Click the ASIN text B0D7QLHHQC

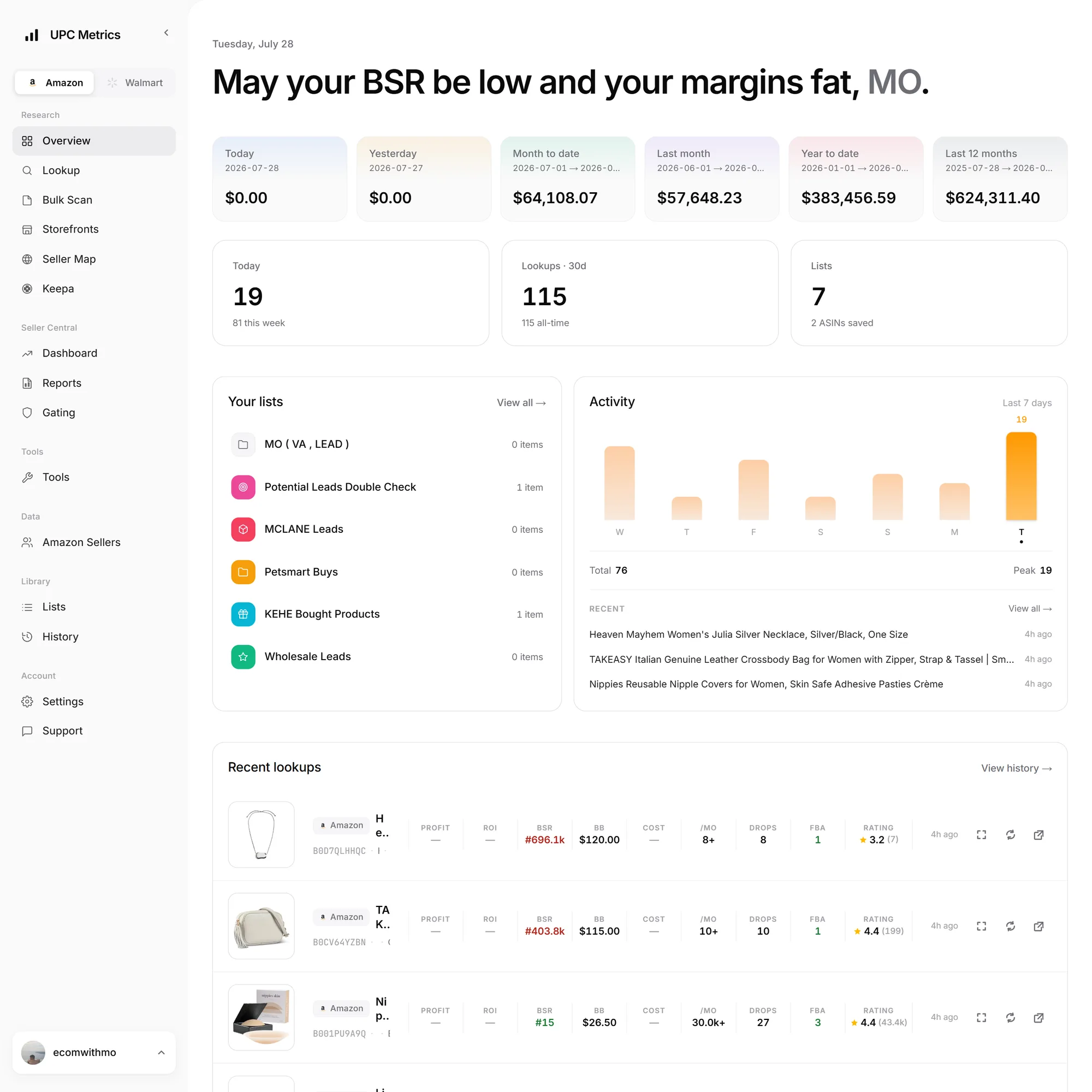point(339,851)
